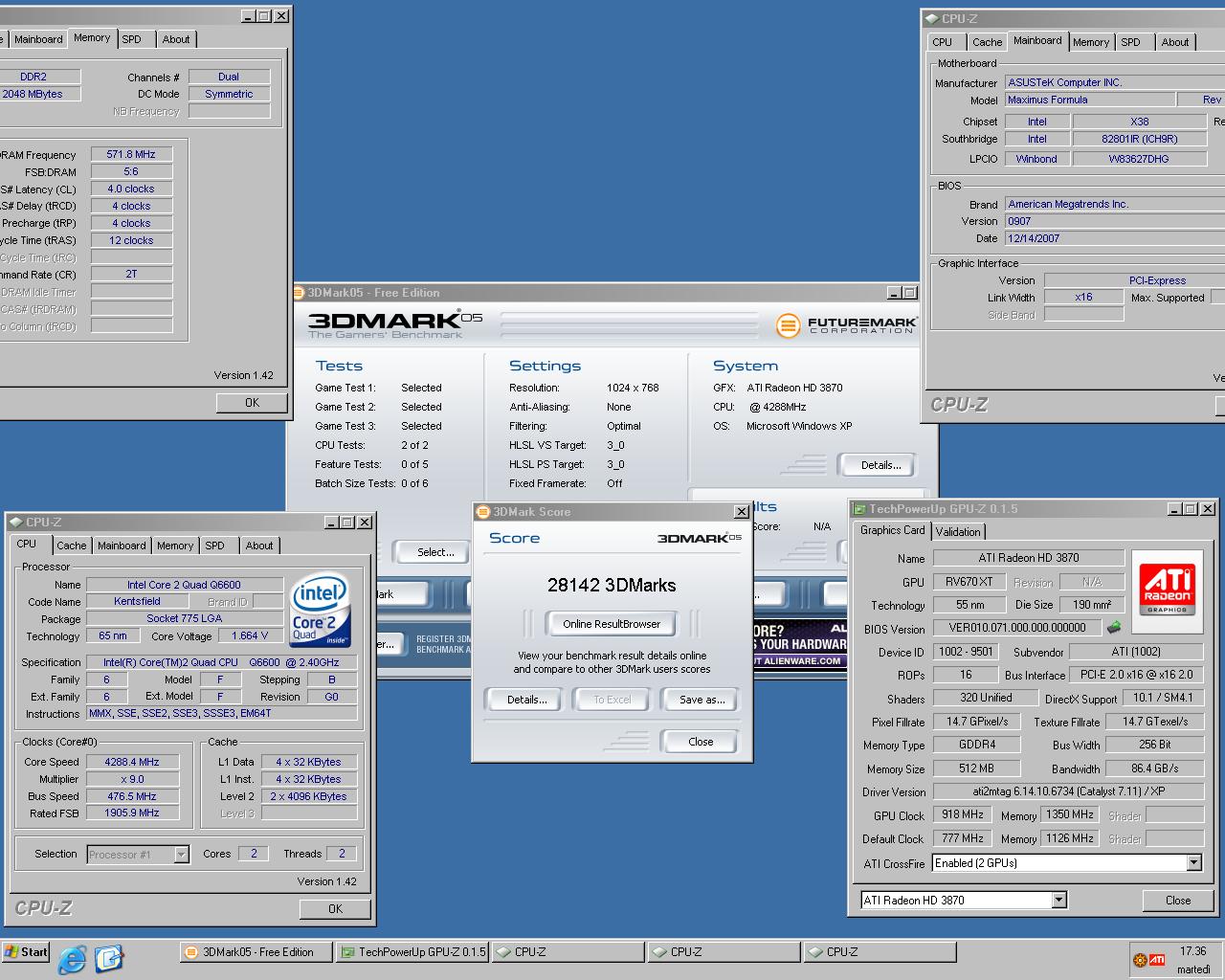The height and width of the screenshot is (980, 1225).
Task: Click the Save as... button
Action: pos(702,700)
